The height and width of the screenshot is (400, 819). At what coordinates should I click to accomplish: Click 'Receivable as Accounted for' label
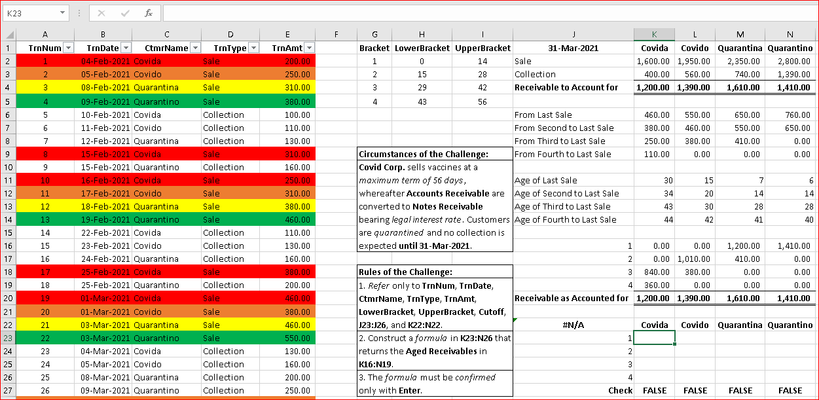coord(571,298)
